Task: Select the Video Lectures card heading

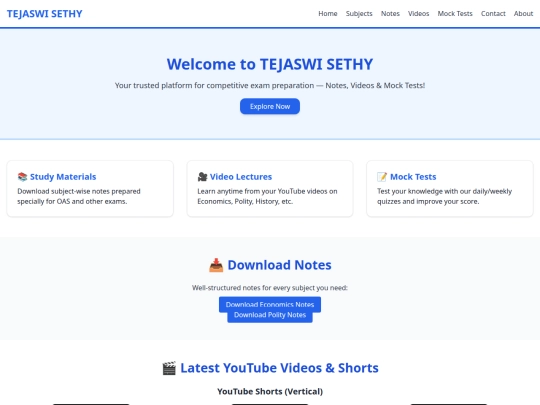Action: pyautogui.click(x=241, y=177)
